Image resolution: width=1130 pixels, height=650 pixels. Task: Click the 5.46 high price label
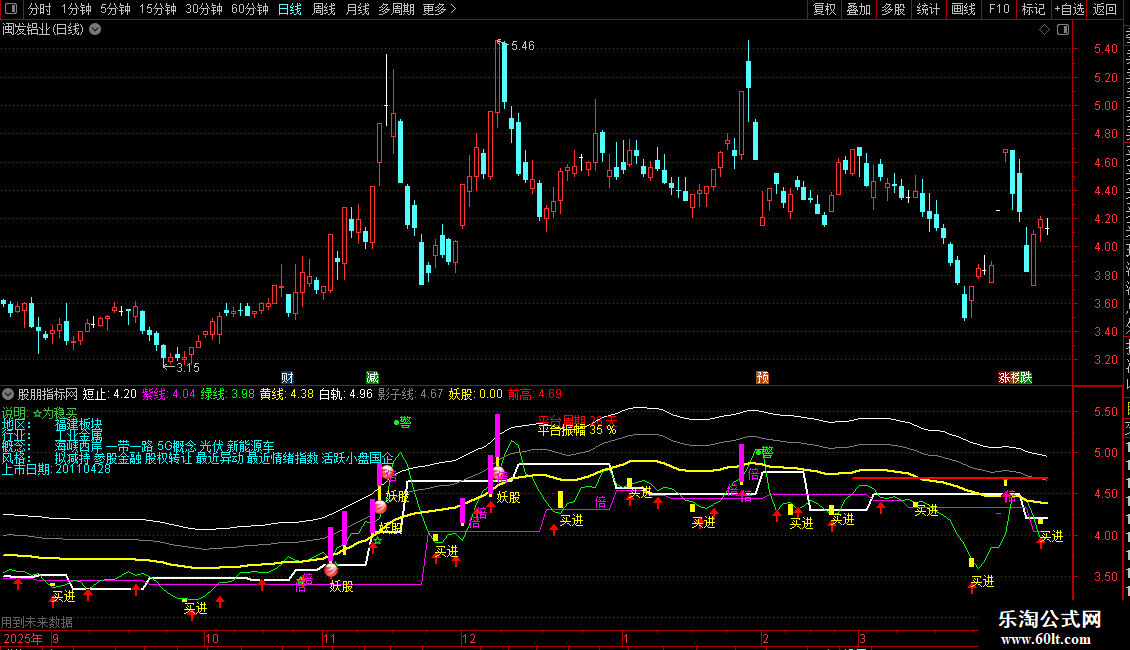coord(522,45)
